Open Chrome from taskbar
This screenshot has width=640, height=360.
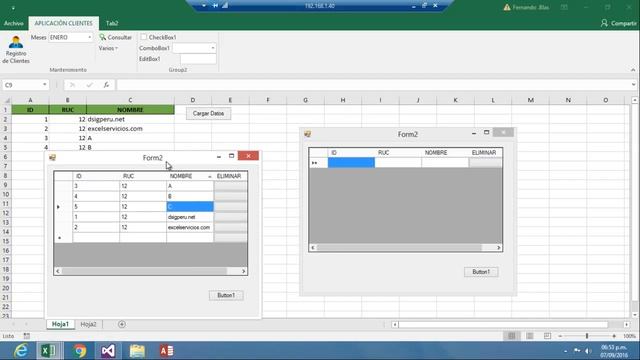coord(80,351)
